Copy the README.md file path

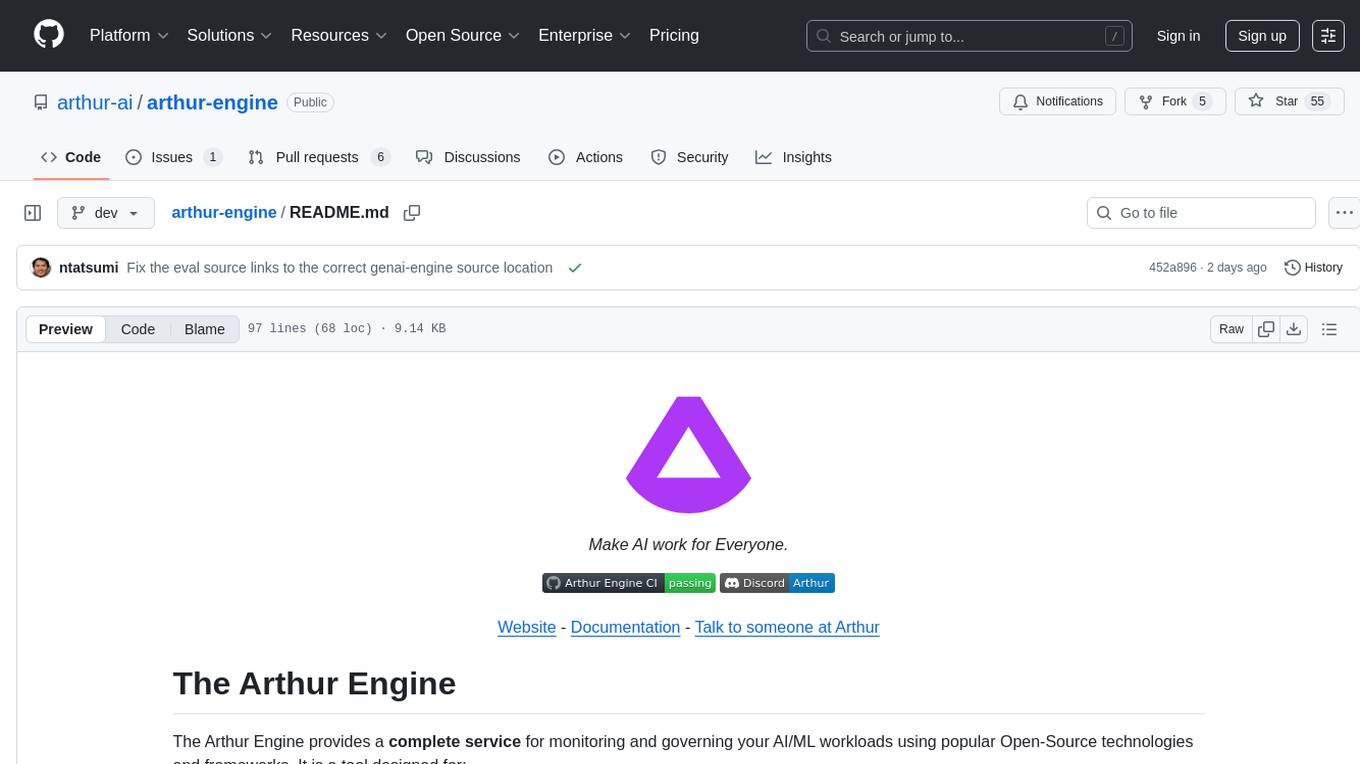pos(411,213)
